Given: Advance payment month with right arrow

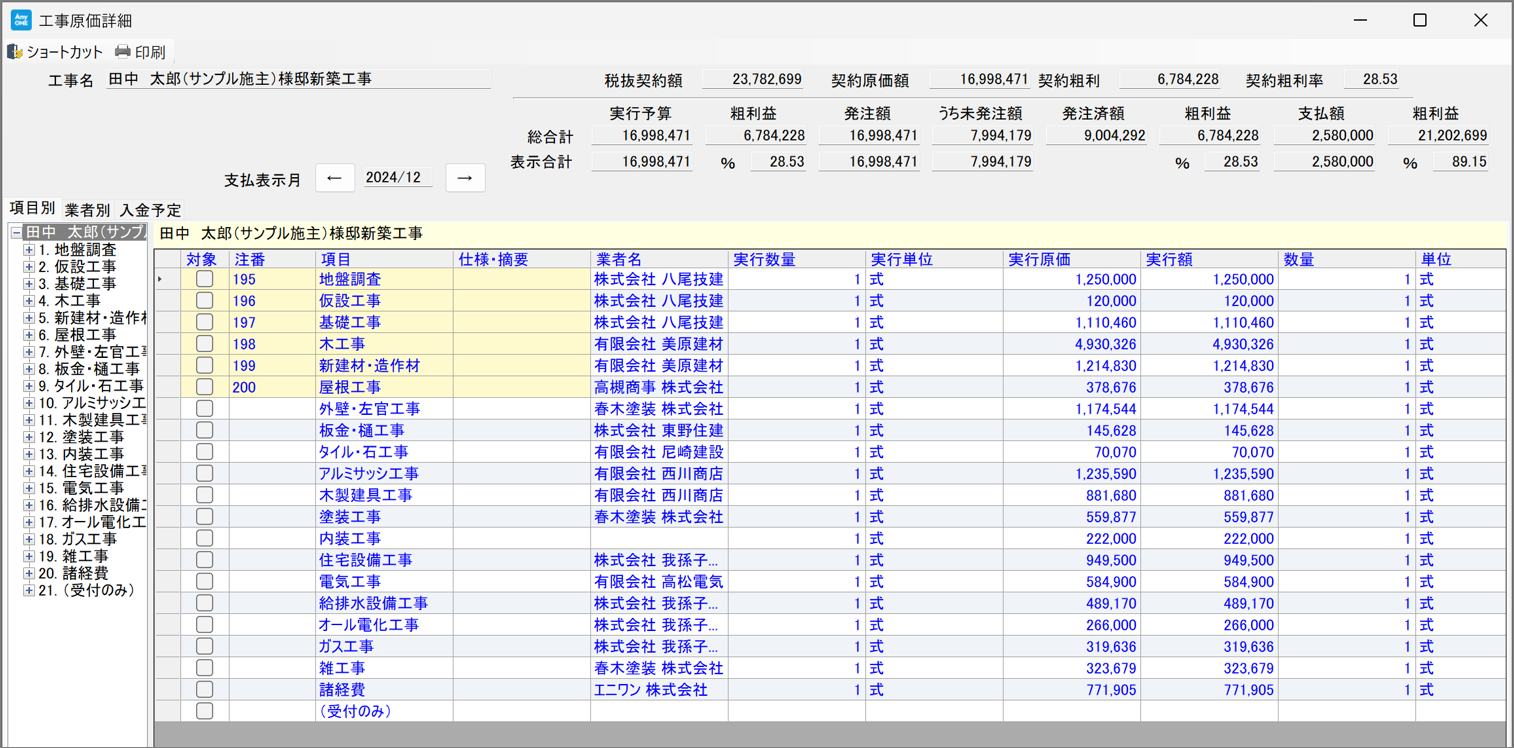Looking at the screenshot, I should pos(464,178).
